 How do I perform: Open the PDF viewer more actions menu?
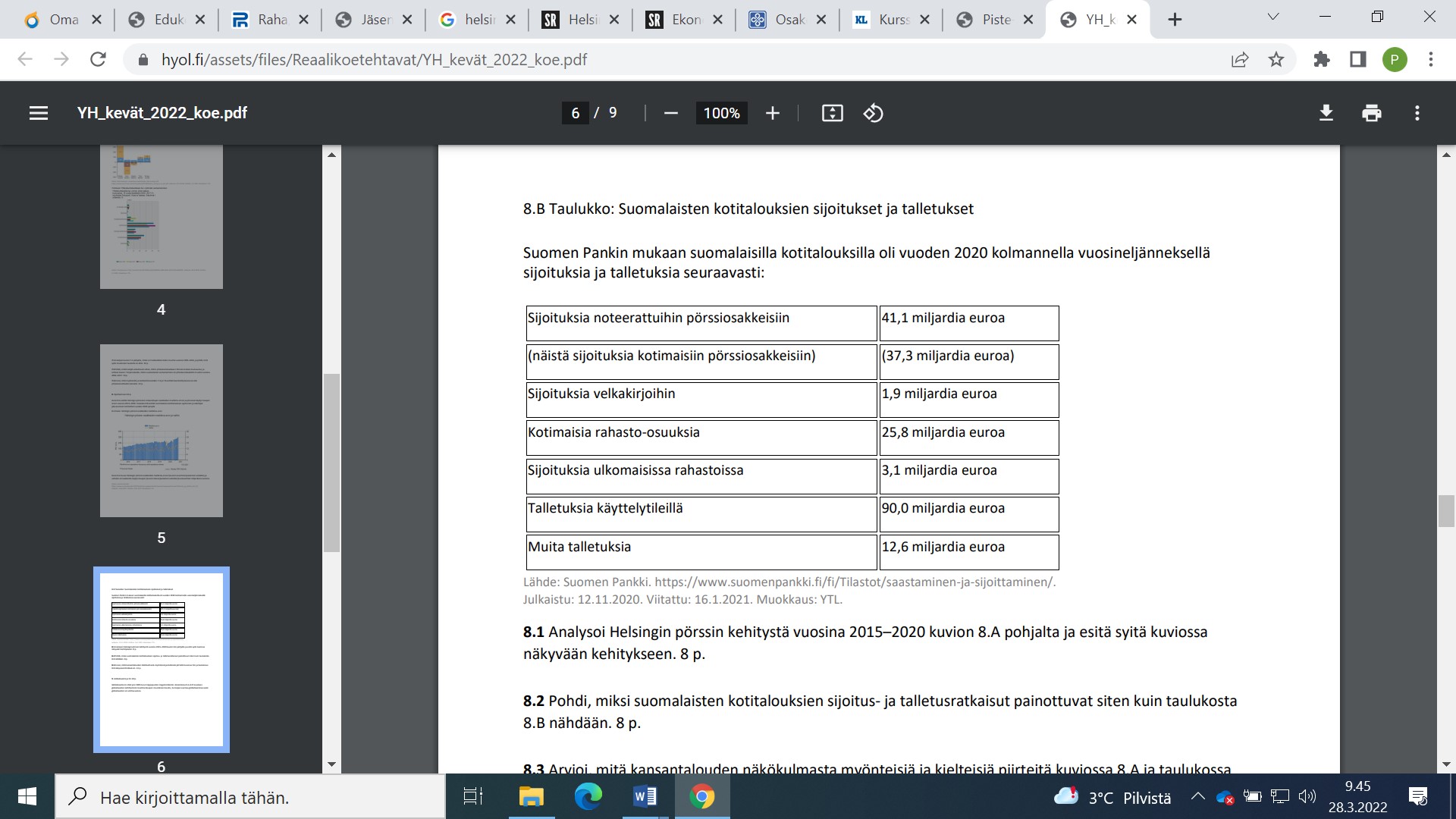1417,113
